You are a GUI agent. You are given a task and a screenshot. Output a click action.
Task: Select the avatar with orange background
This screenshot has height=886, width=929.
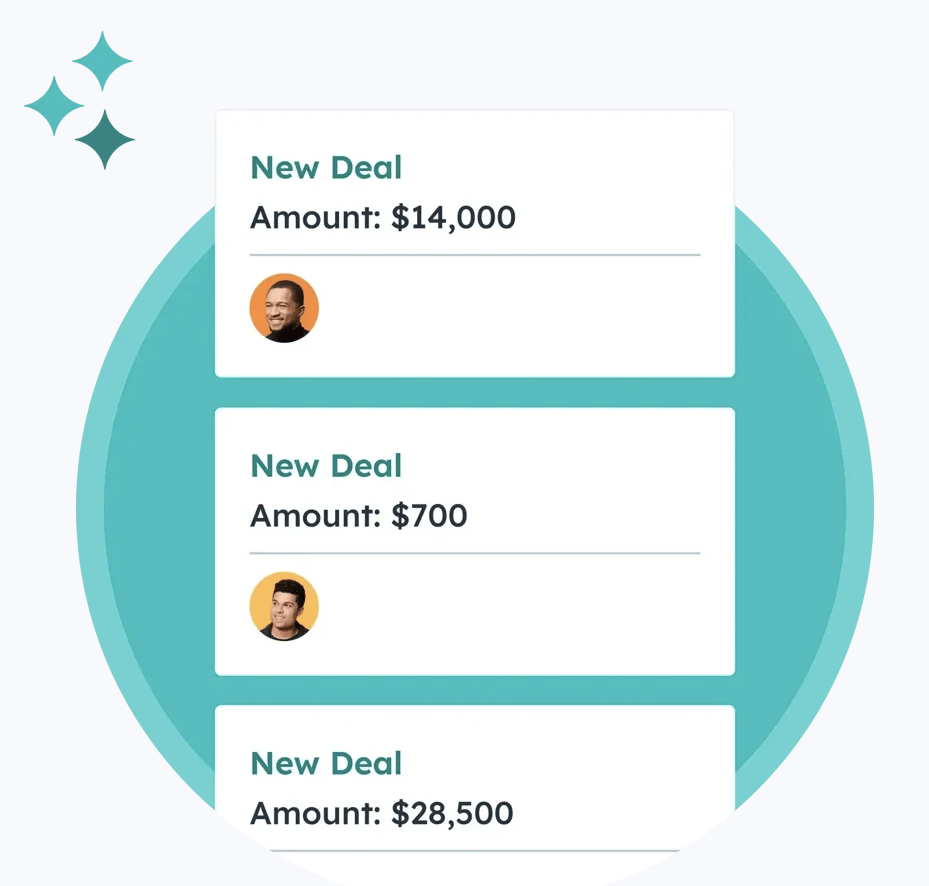[x=284, y=308]
